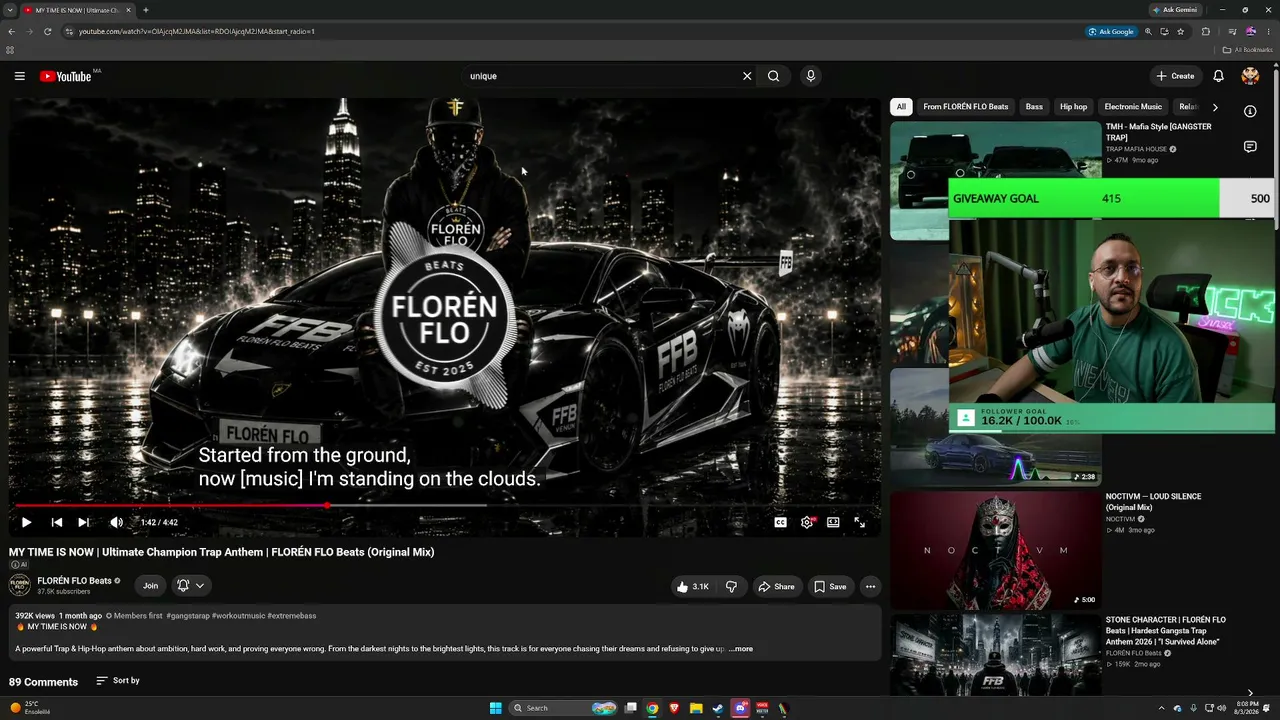The height and width of the screenshot is (720, 1280).
Task: Save the video to a playlist
Action: click(830, 587)
